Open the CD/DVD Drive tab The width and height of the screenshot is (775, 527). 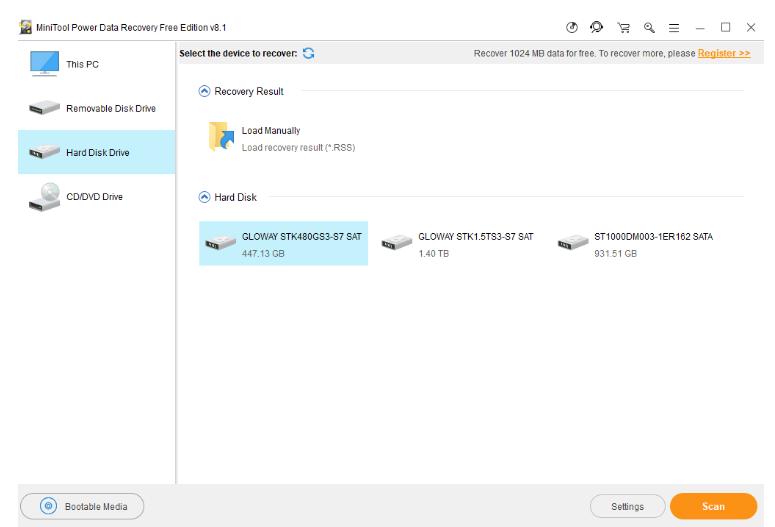point(97,197)
